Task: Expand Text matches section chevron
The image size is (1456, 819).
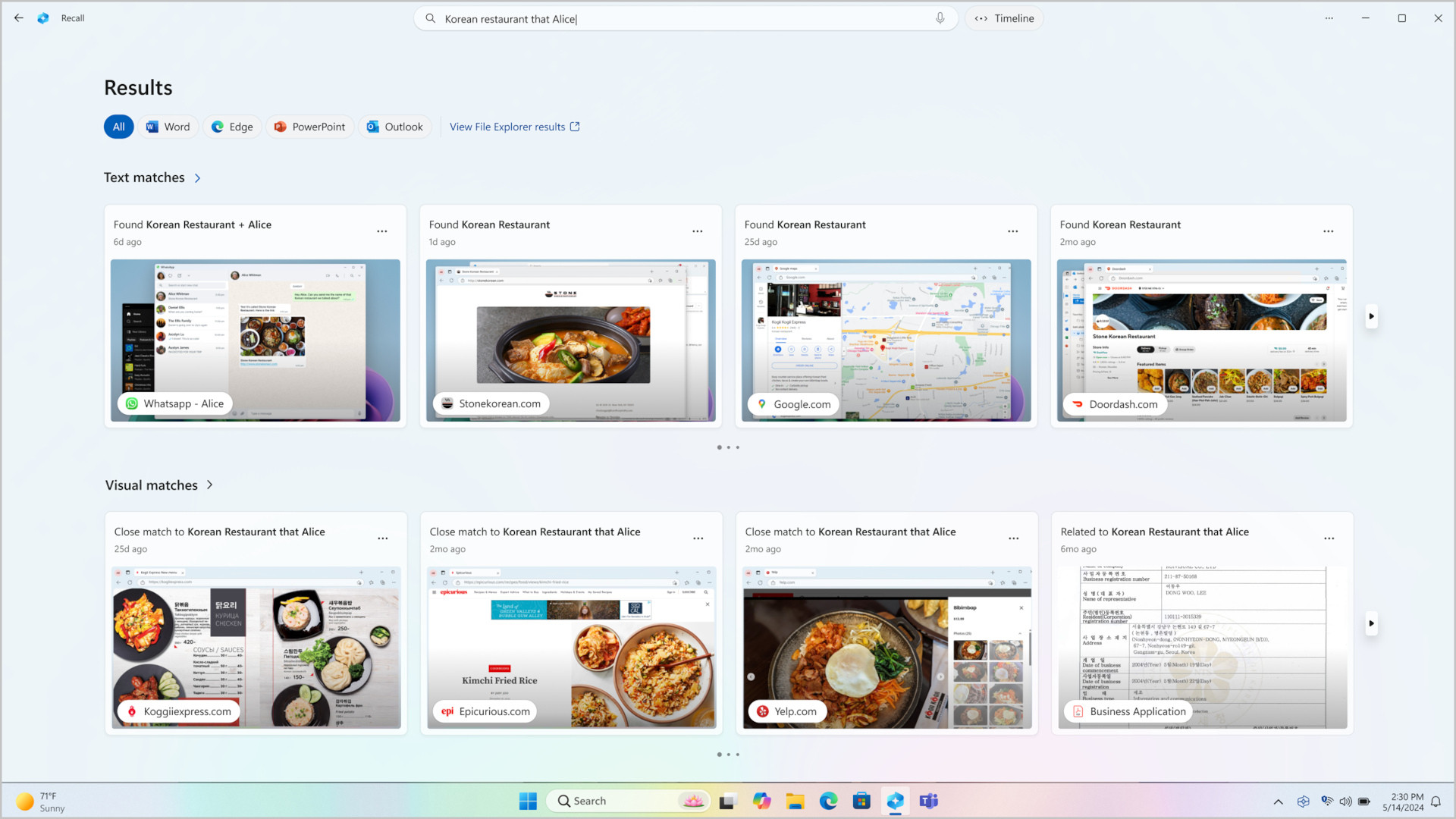Action: (x=197, y=177)
